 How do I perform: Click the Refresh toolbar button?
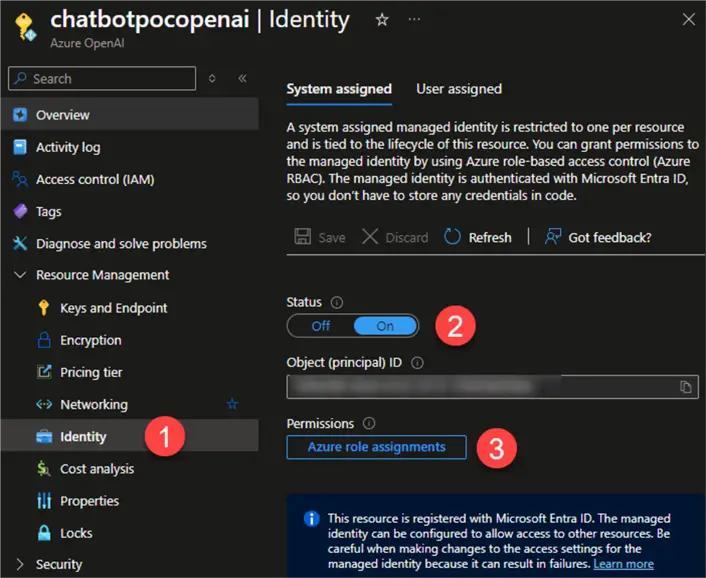pyautogui.click(x=478, y=237)
